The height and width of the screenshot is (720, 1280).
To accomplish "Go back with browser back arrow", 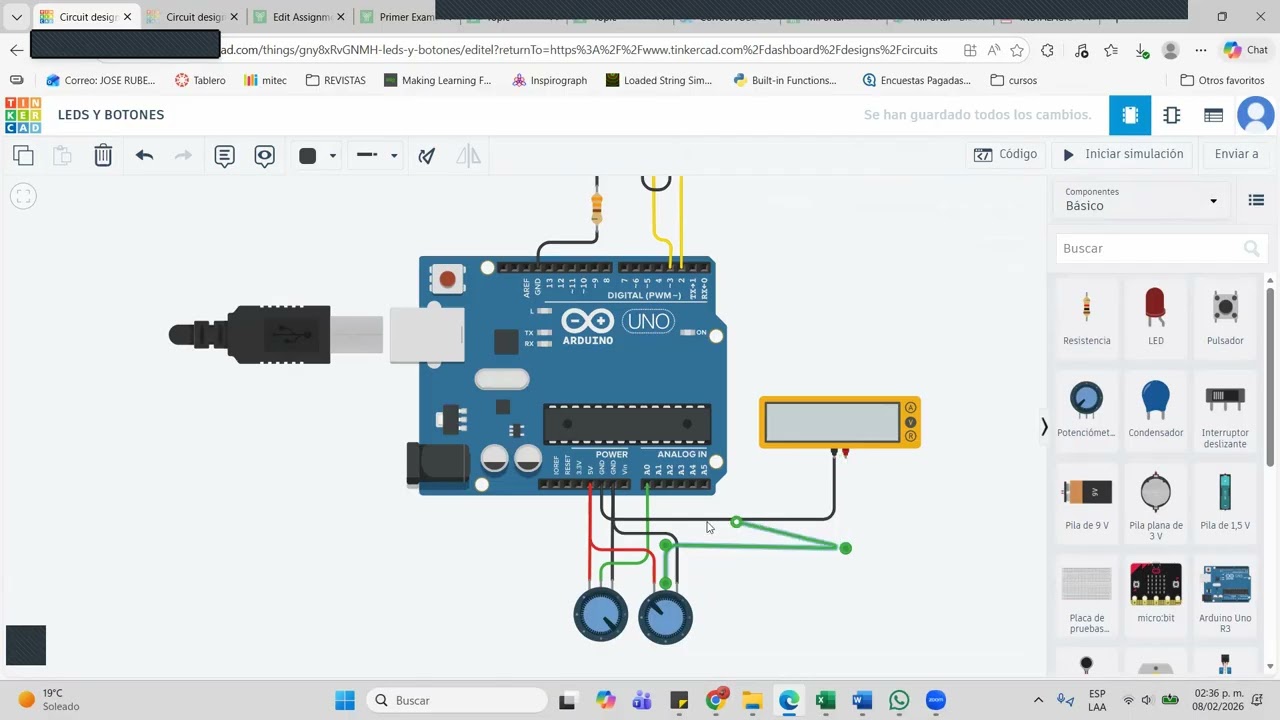I will pos(16,50).
